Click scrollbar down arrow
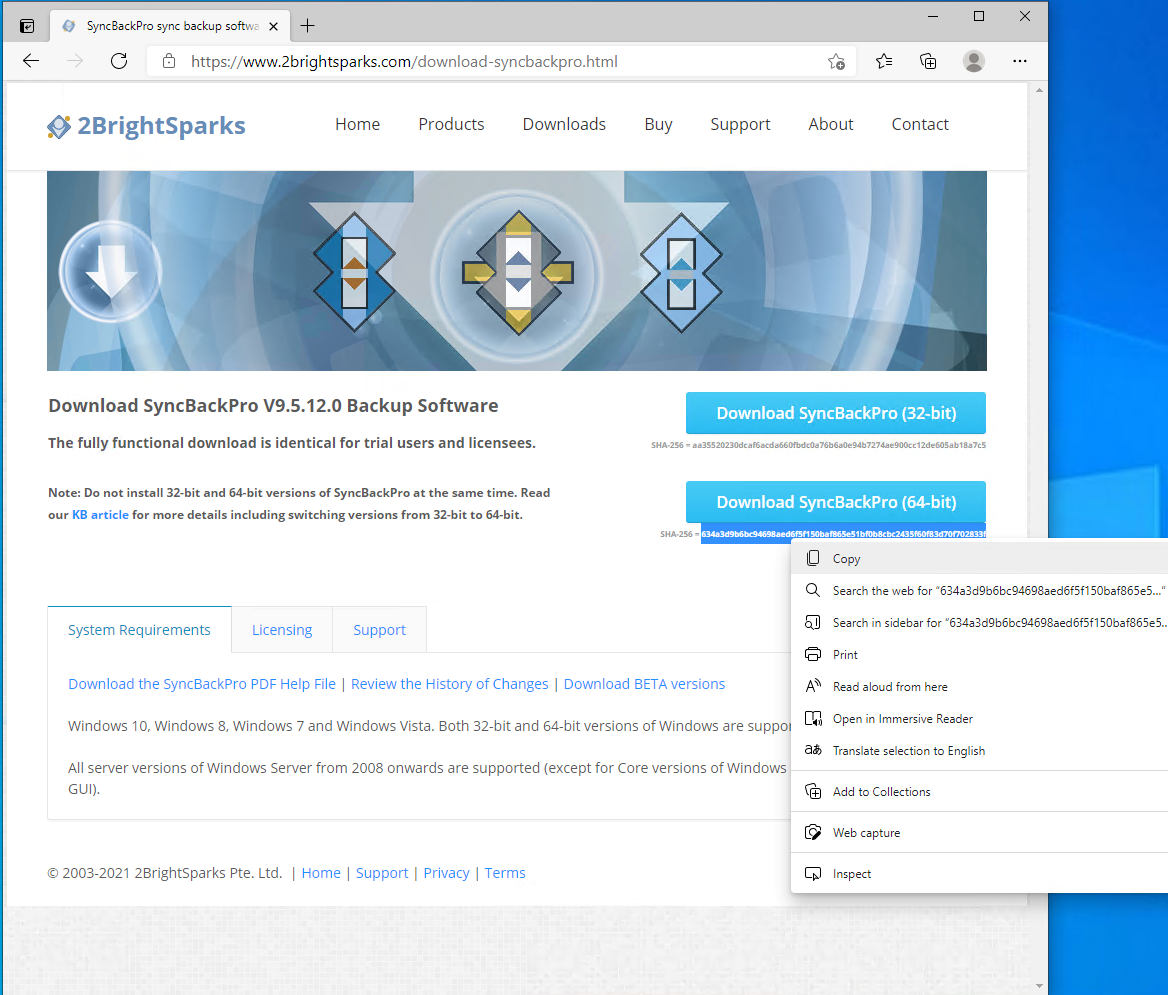The width and height of the screenshot is (1168, 995). coord(1038,985)
